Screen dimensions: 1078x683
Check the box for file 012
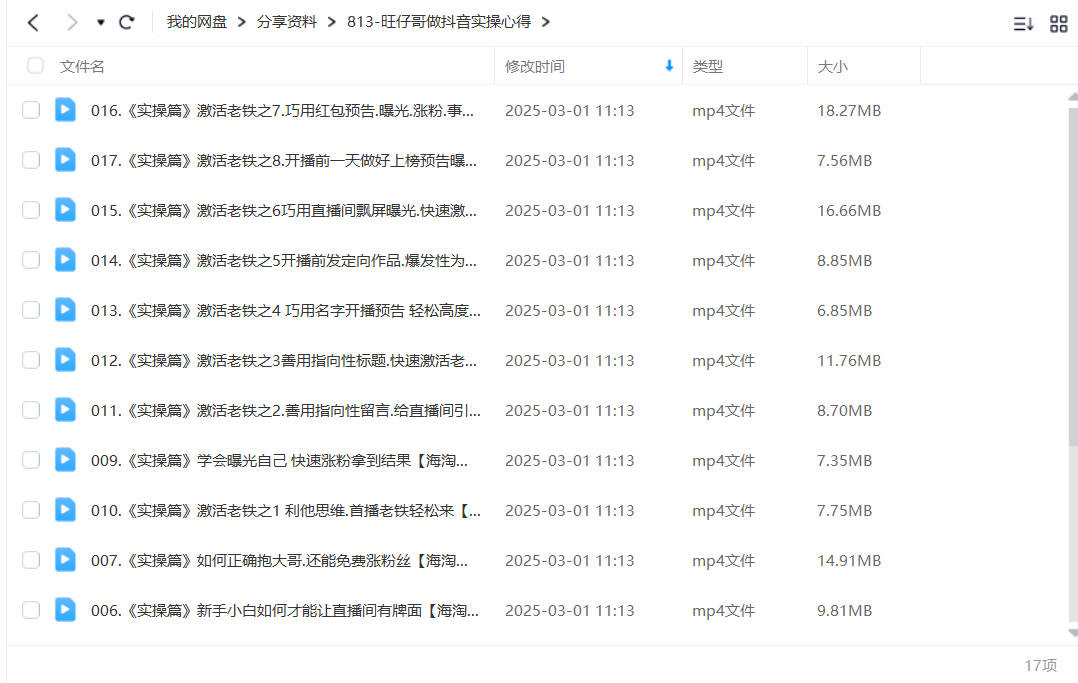pos(31,360)
